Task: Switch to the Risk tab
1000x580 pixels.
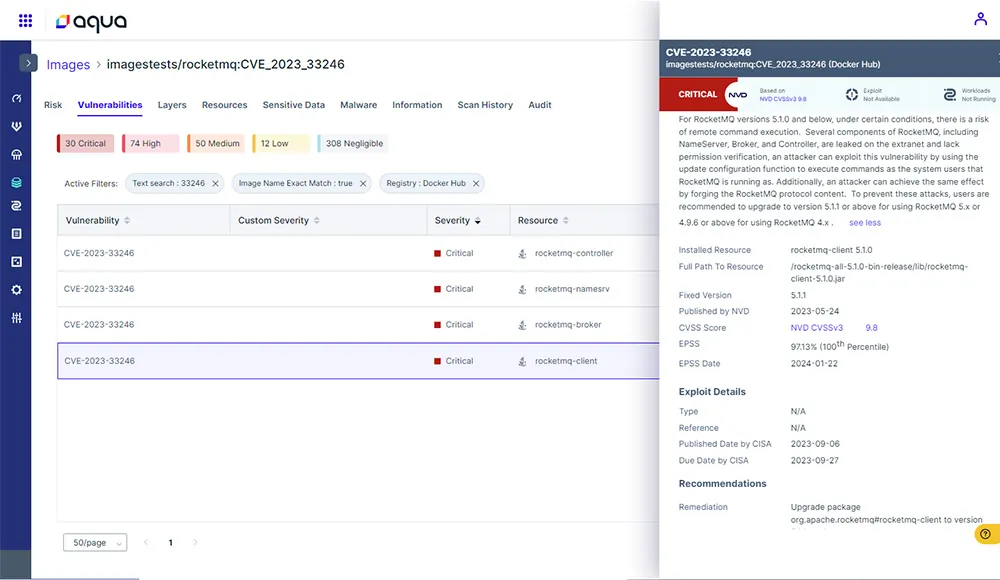Action: [x=53, y=105]
